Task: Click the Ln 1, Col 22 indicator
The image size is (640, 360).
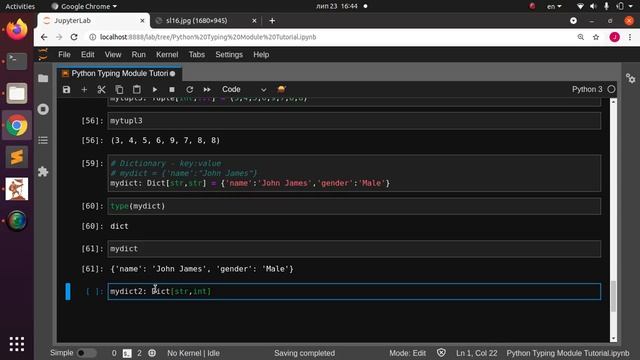Action: [x=477, y=353]
